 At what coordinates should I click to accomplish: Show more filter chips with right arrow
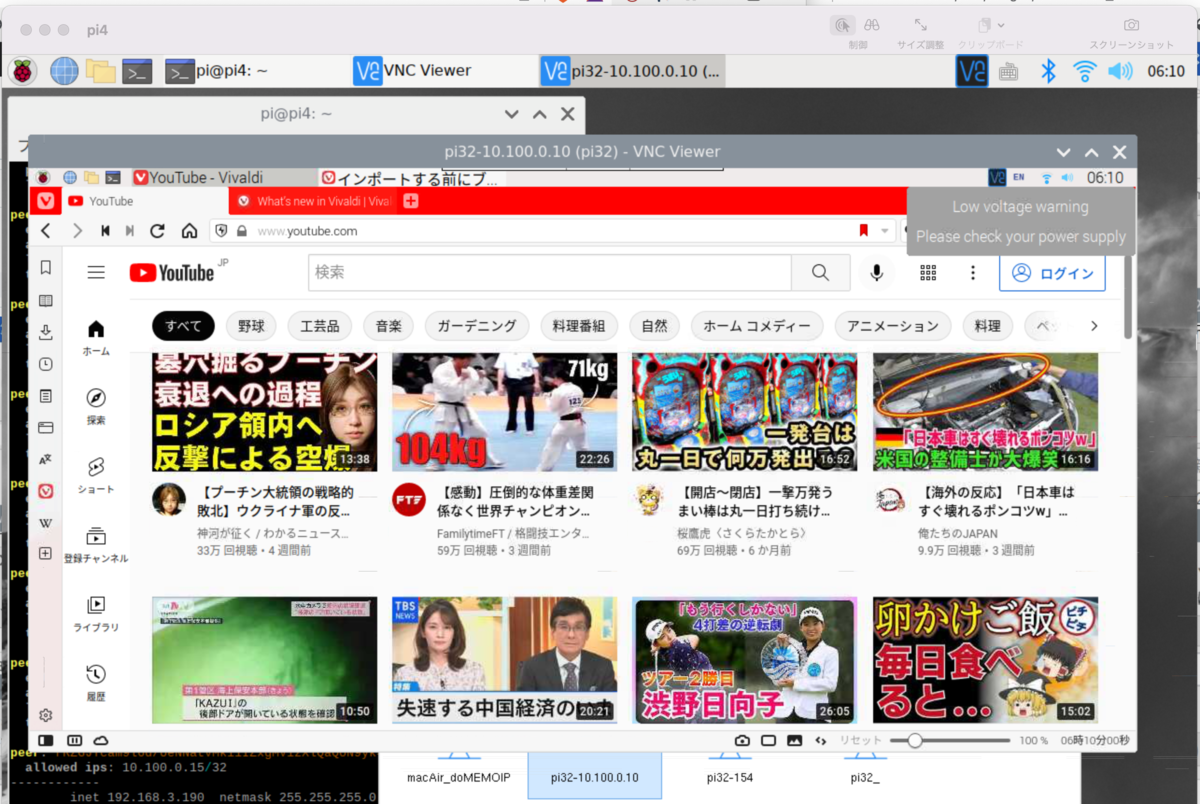[1094, 326]
